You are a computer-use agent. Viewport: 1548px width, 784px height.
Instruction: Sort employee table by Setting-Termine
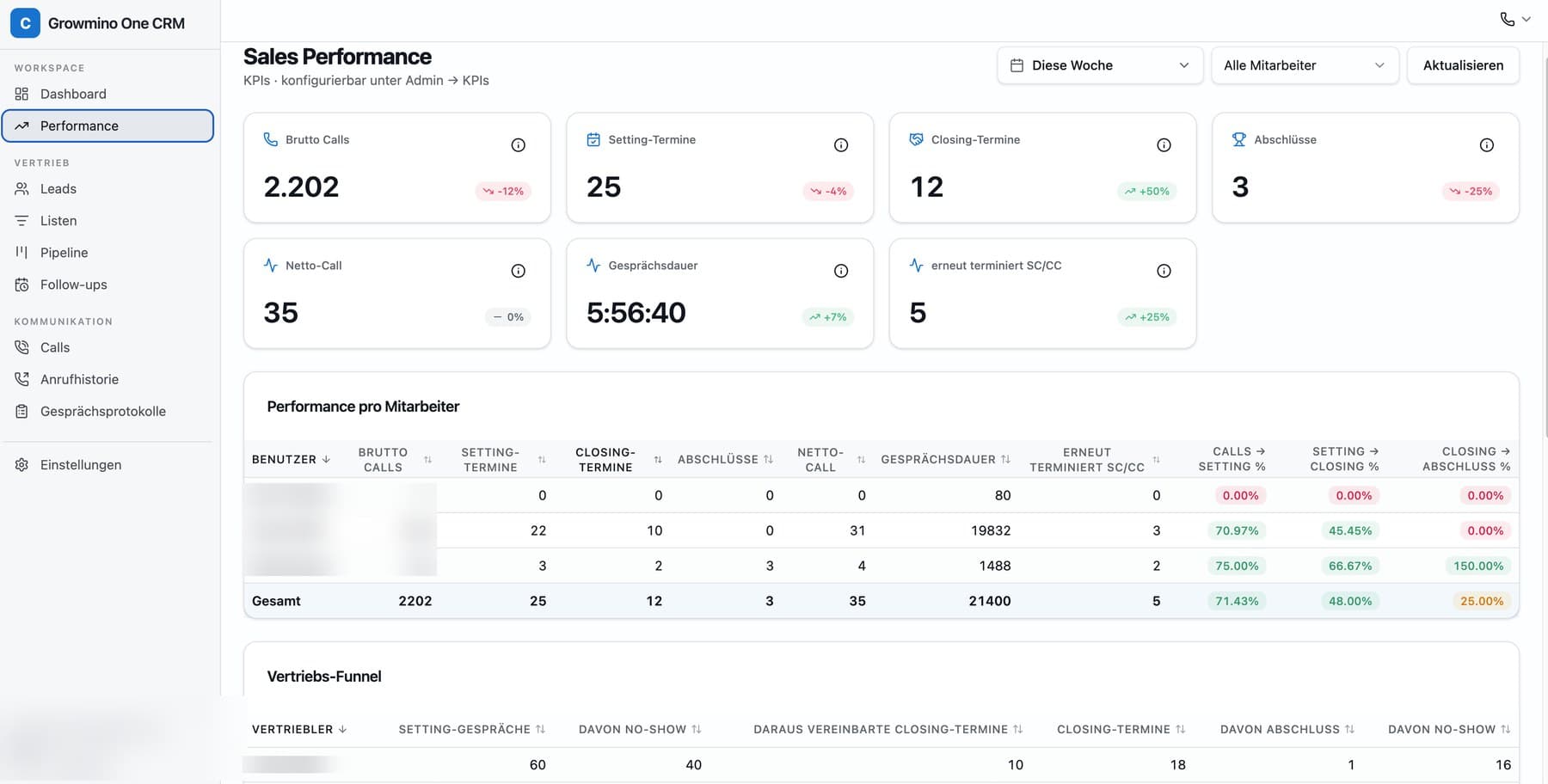(503, 460)
